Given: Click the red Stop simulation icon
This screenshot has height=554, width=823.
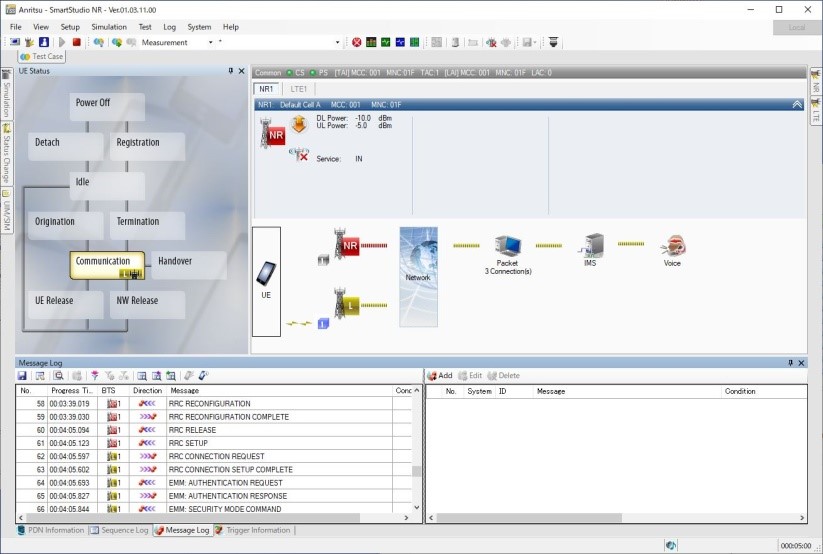Looking at the screenshot, I should click(76, 43).
